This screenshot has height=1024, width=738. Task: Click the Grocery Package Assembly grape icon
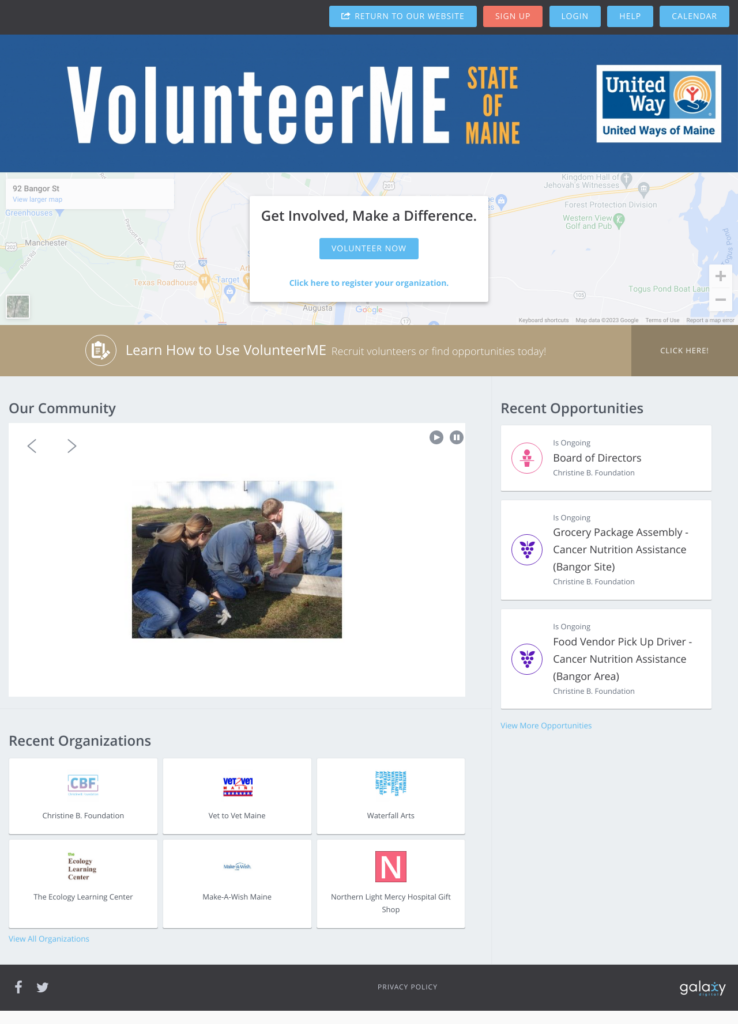[x=526, y=550]
